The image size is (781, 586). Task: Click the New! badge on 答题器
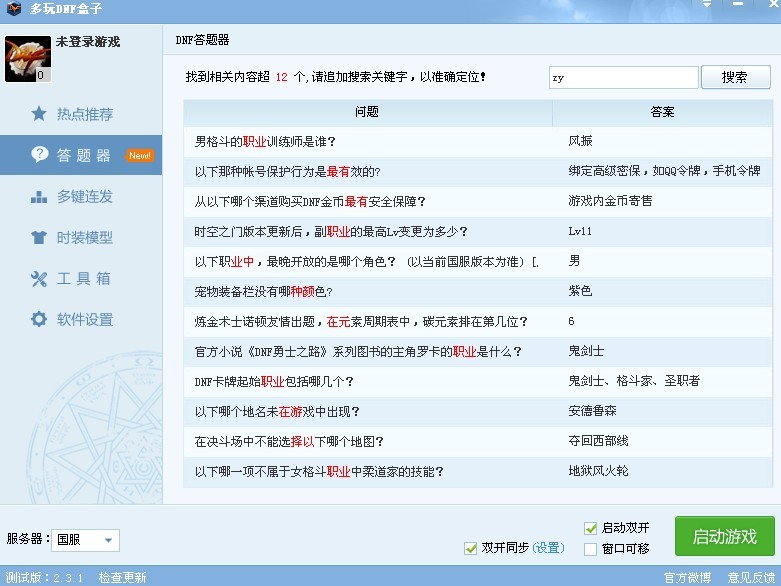(x=139, y=155)
